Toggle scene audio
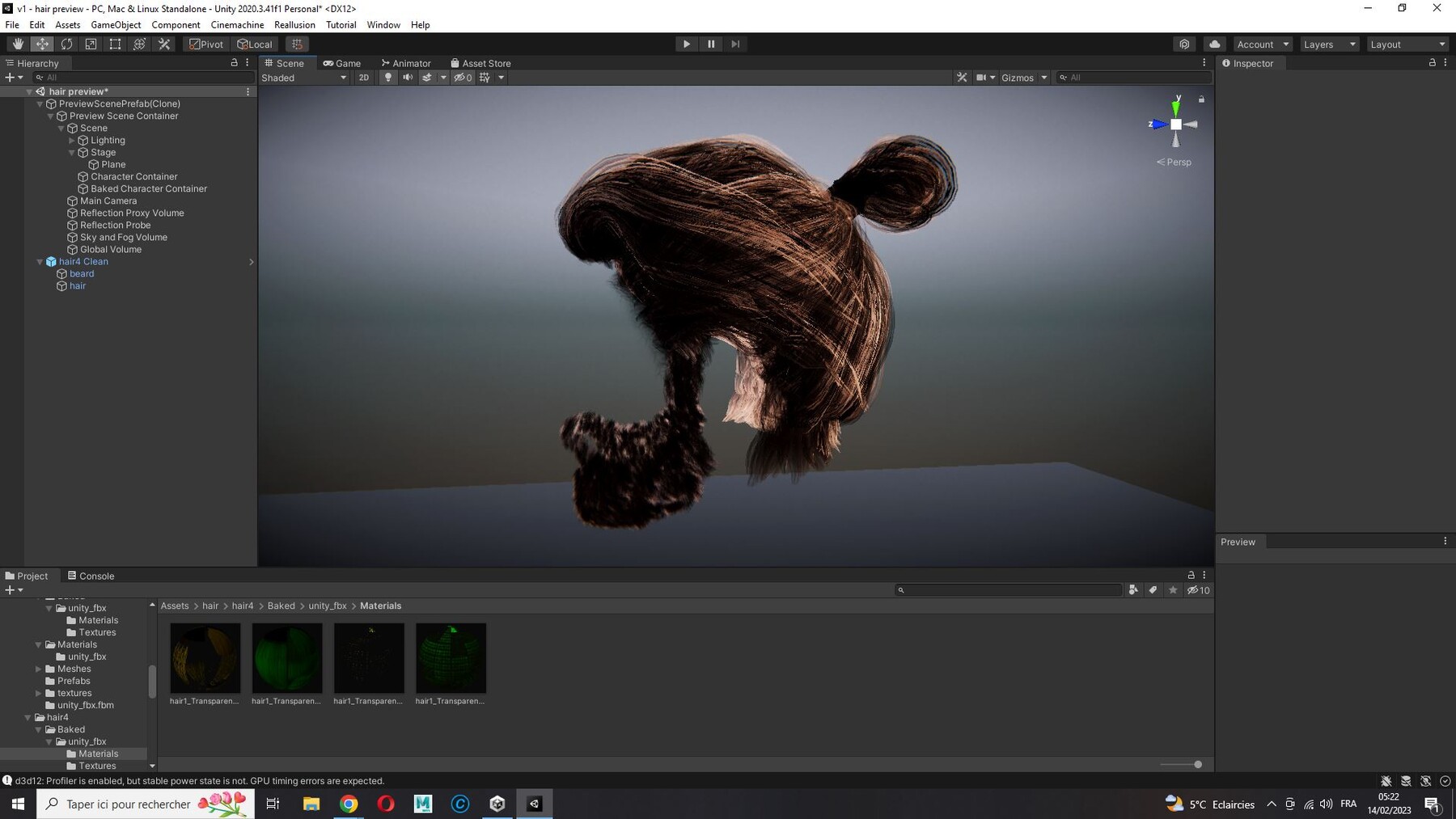 [x=408, y=78]
